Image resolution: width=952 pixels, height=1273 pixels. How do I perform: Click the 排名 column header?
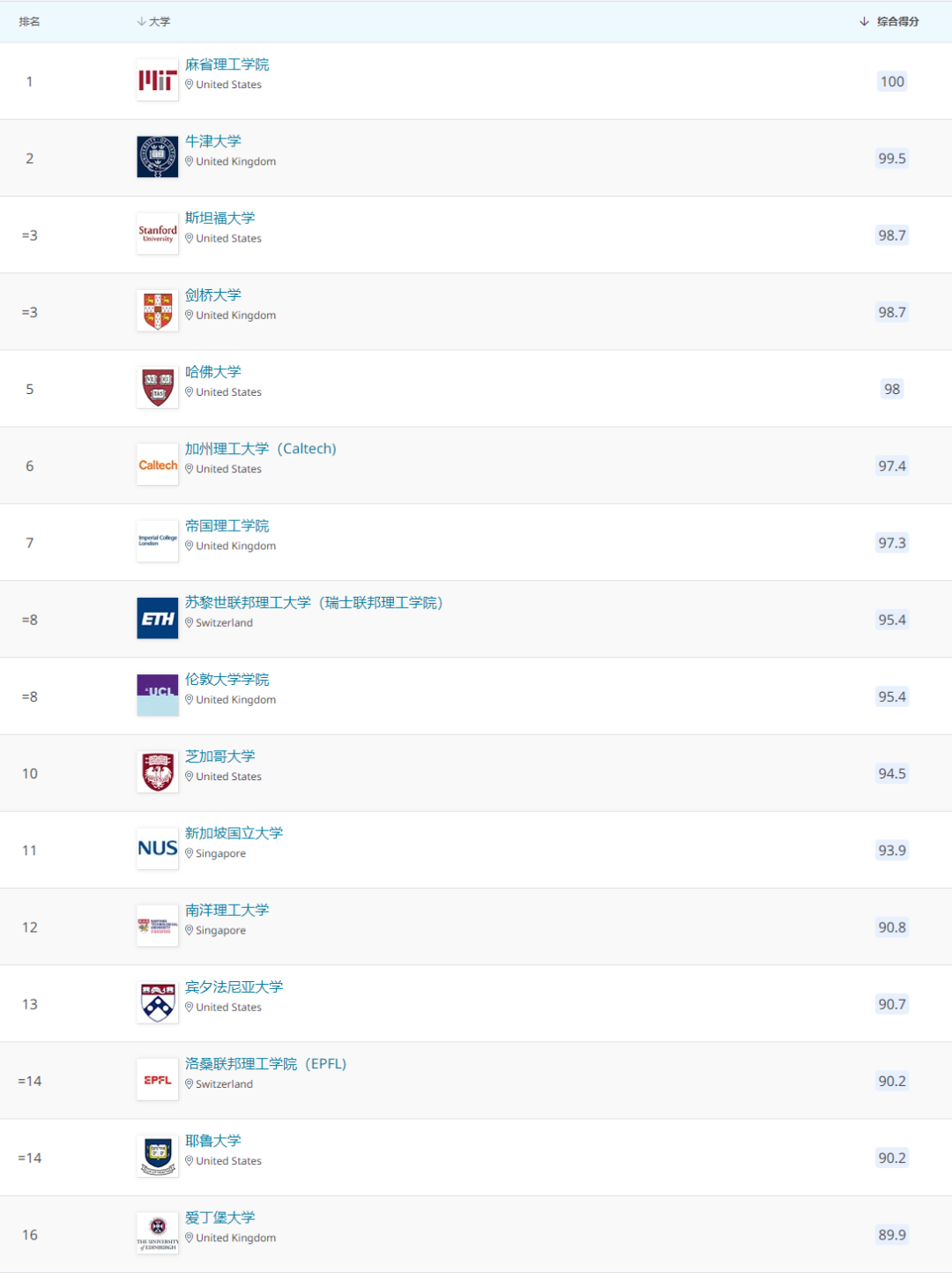click(29, 21)
